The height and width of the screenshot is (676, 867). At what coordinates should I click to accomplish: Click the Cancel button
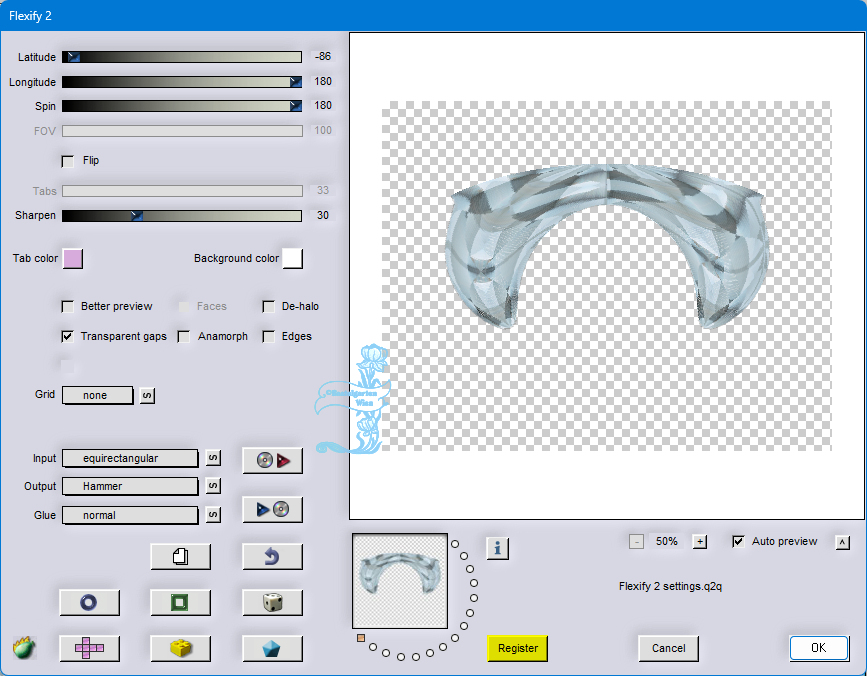click(668, 648)
